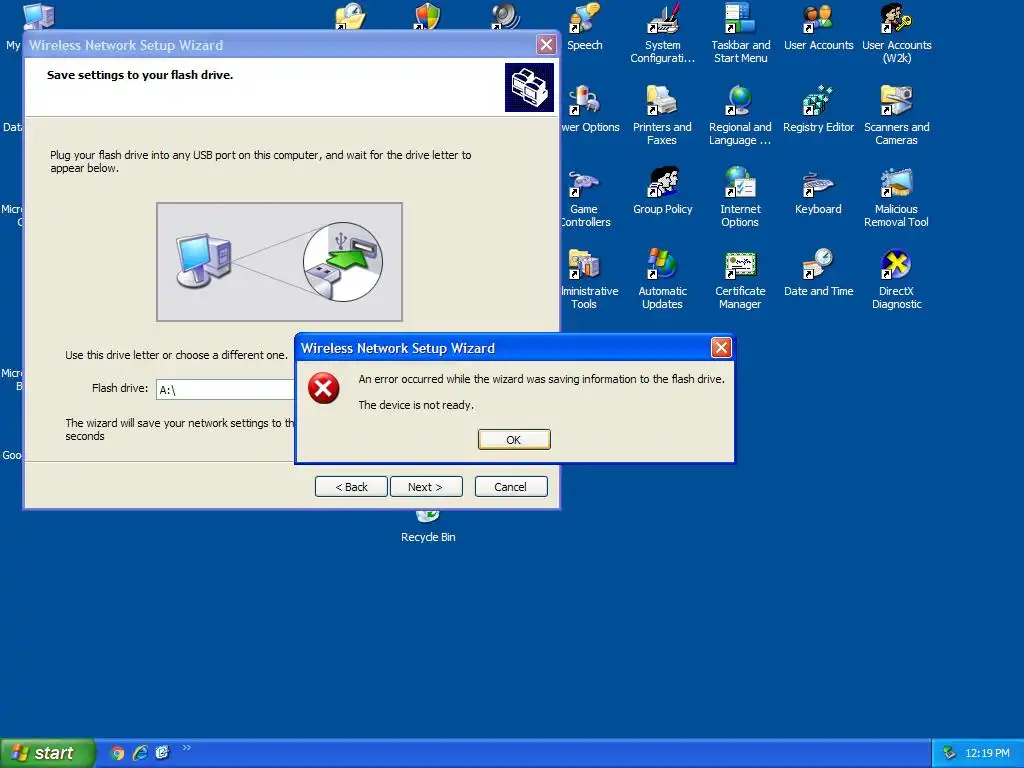Open the Start menu
The height and width of the screenshot is (768, 1024).
pyautogui.click(x=48, y=753)
